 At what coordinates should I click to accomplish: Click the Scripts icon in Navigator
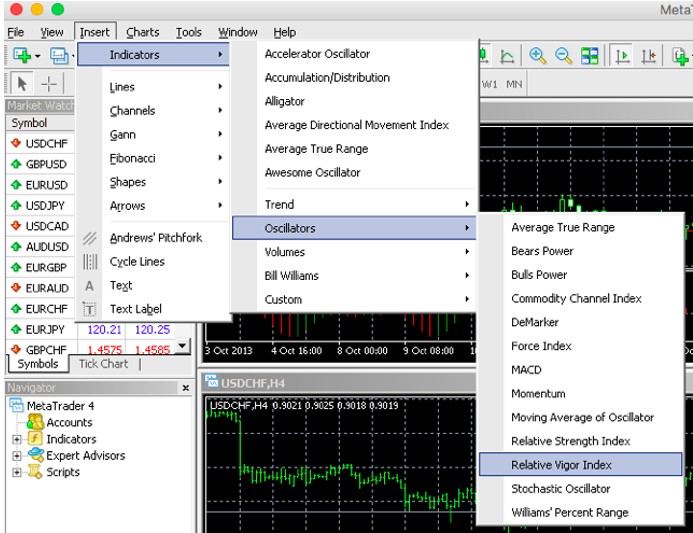point(35,472)
